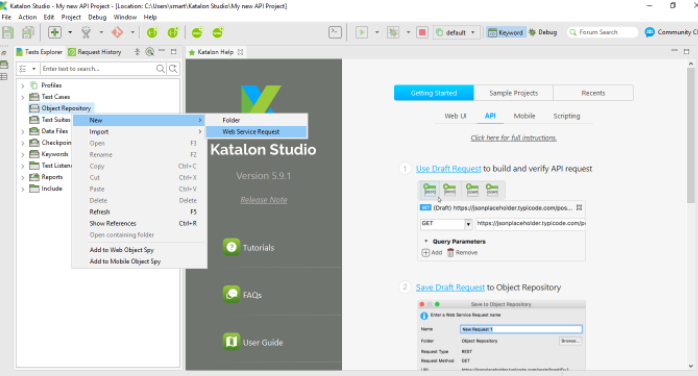Switch to the Recents tab
The image size is (698, 376).
(593, 93)
